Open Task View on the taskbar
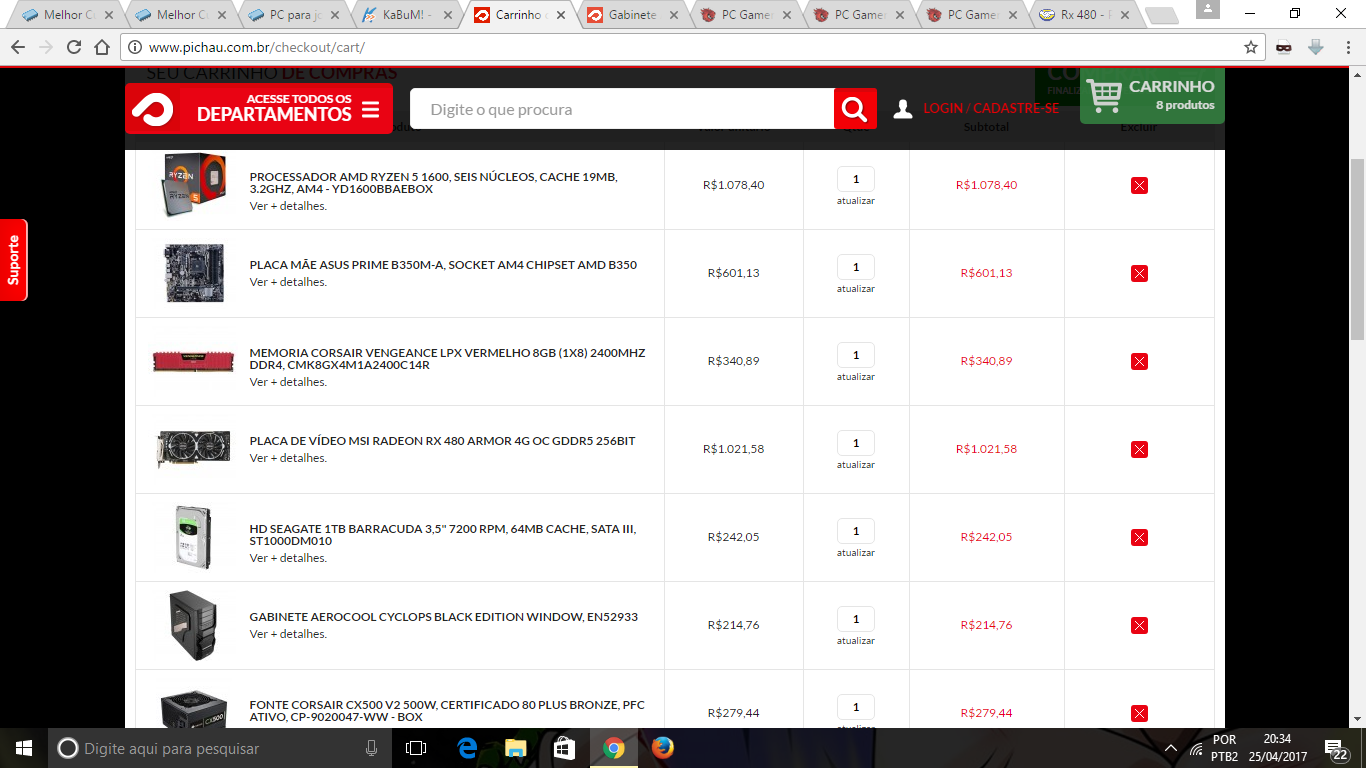The image size is (1366, 768). [416, 748]
